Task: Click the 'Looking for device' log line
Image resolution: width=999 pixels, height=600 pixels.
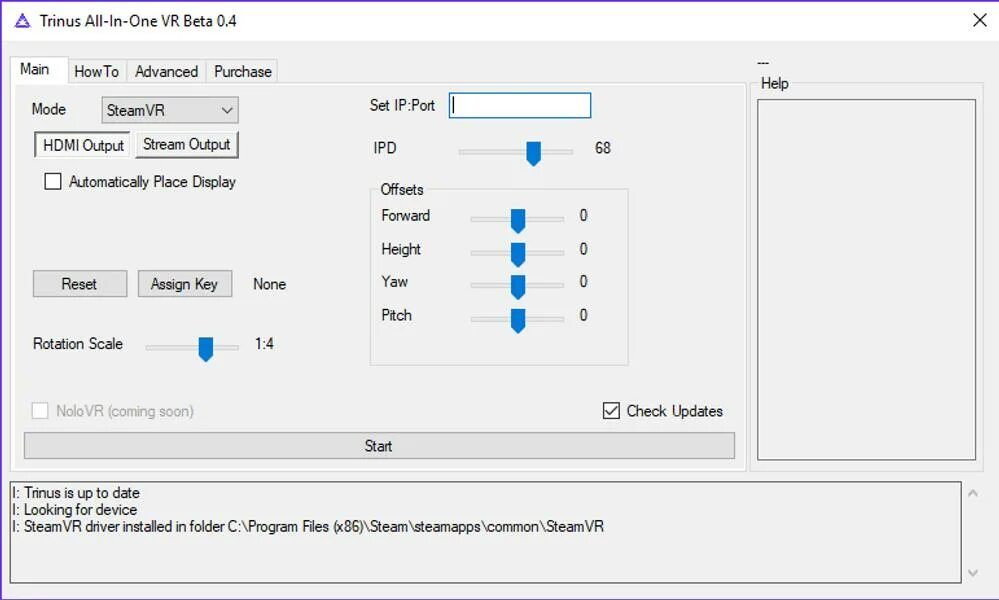Action: (75, 510)
